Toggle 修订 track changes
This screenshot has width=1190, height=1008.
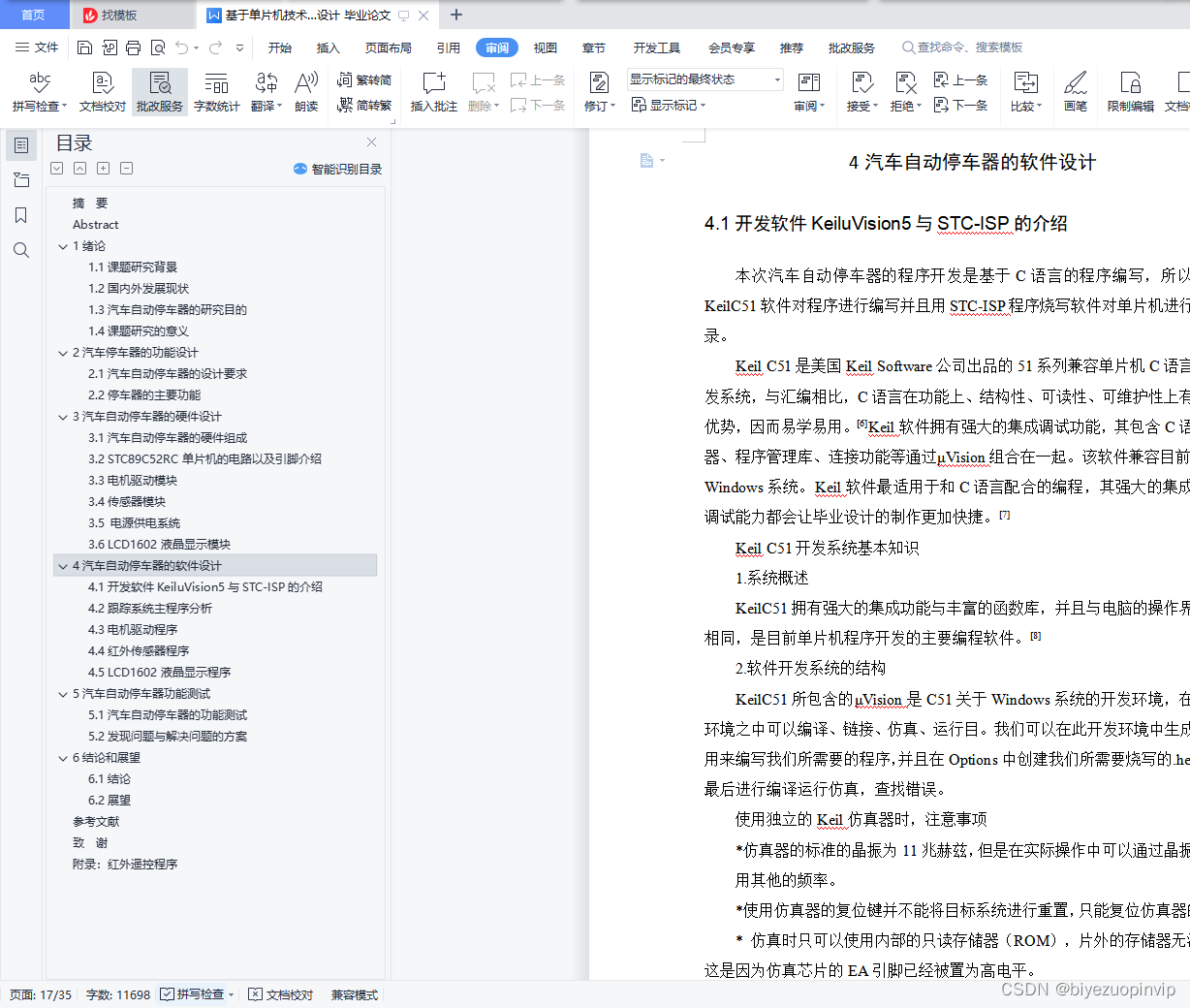pos(599,92)
